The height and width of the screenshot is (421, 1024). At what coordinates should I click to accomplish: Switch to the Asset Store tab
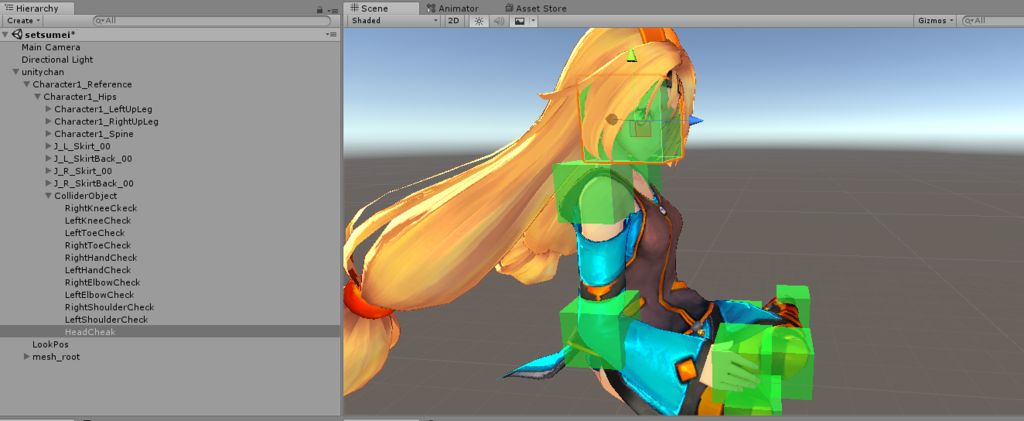tap(535, 8)
